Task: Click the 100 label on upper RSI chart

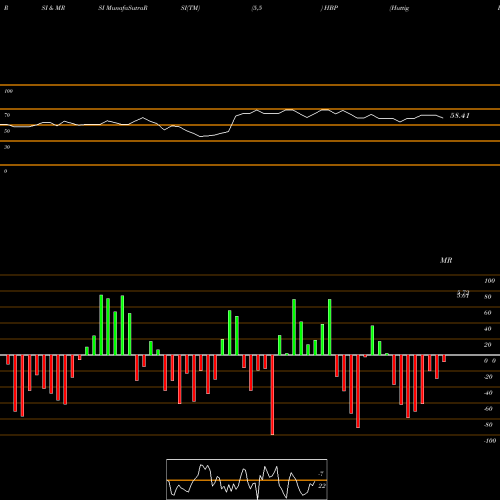Action: tap(8, 91)
